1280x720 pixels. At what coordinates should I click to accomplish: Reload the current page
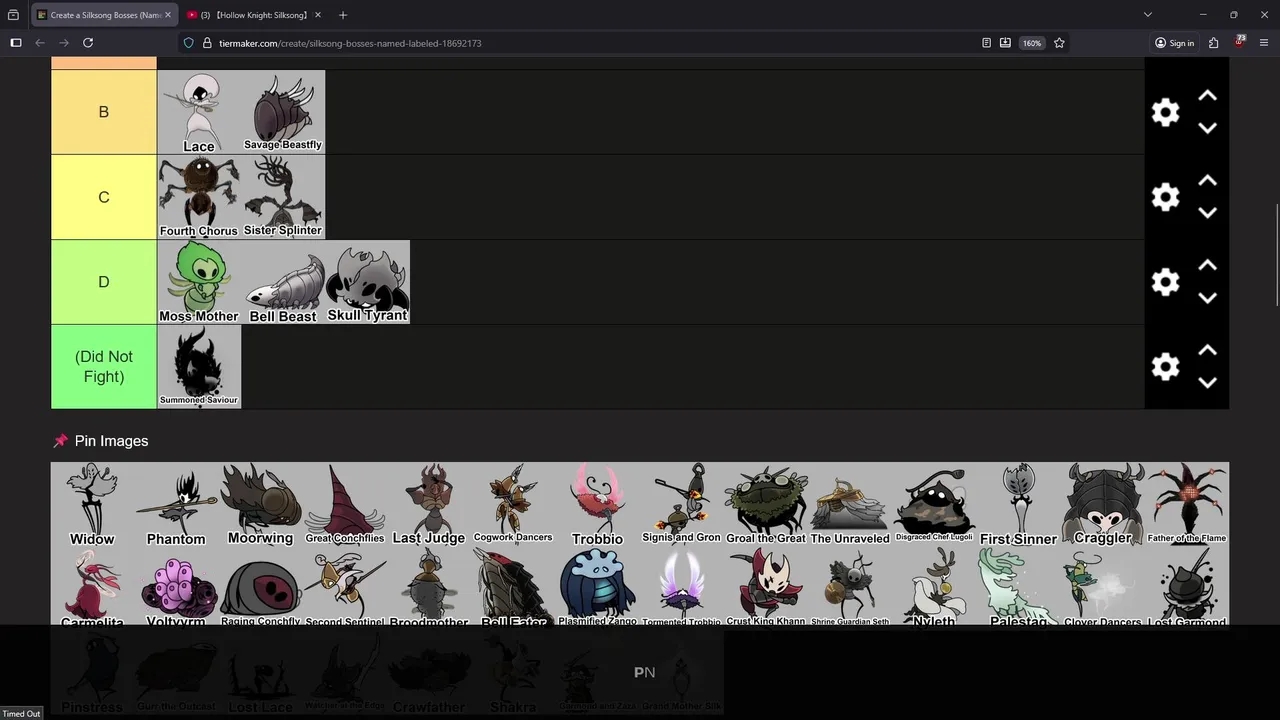pyautogui.click(x=88, y=43)
